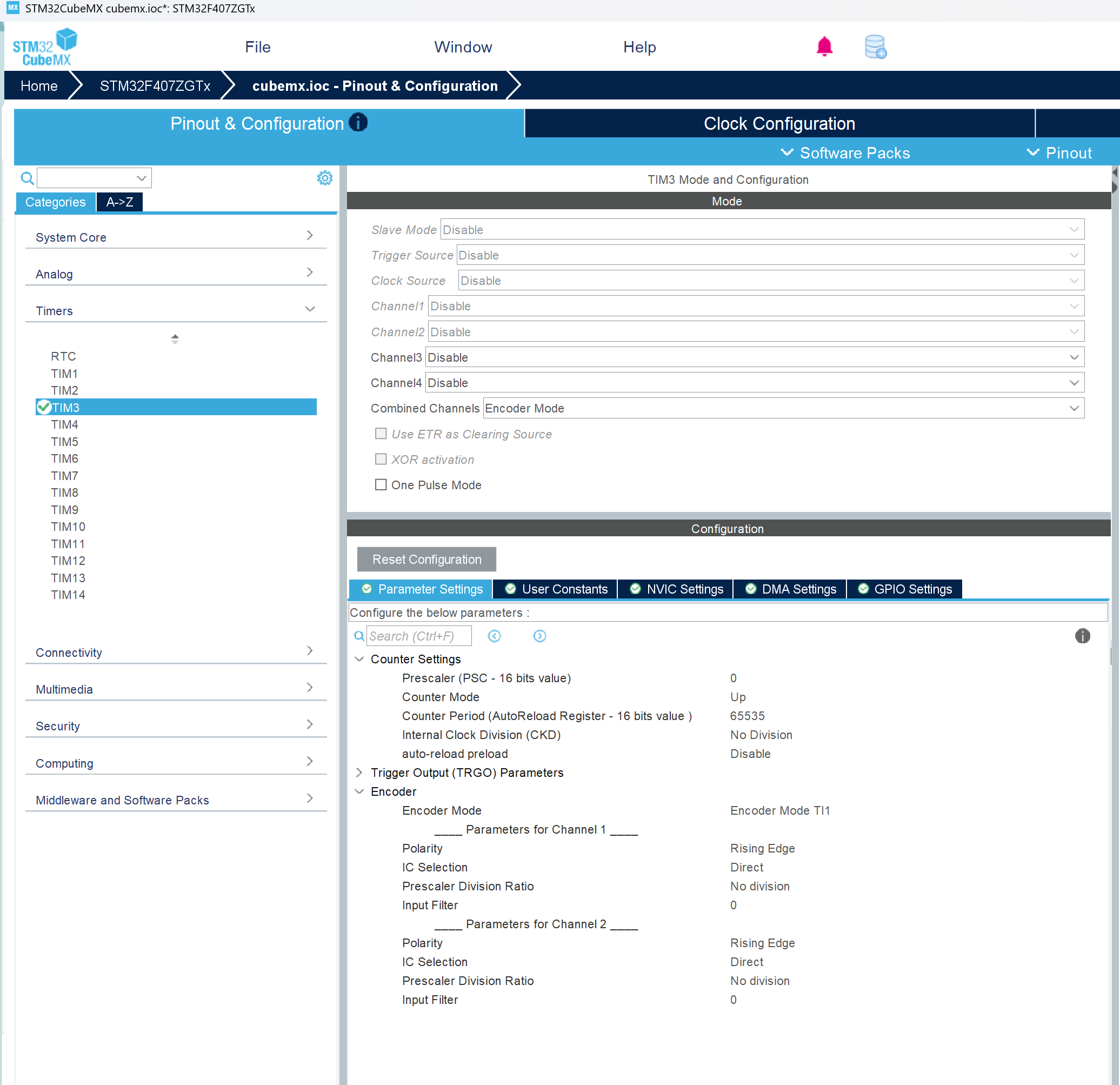Open the categories settings gear icon

click(324, 178)
